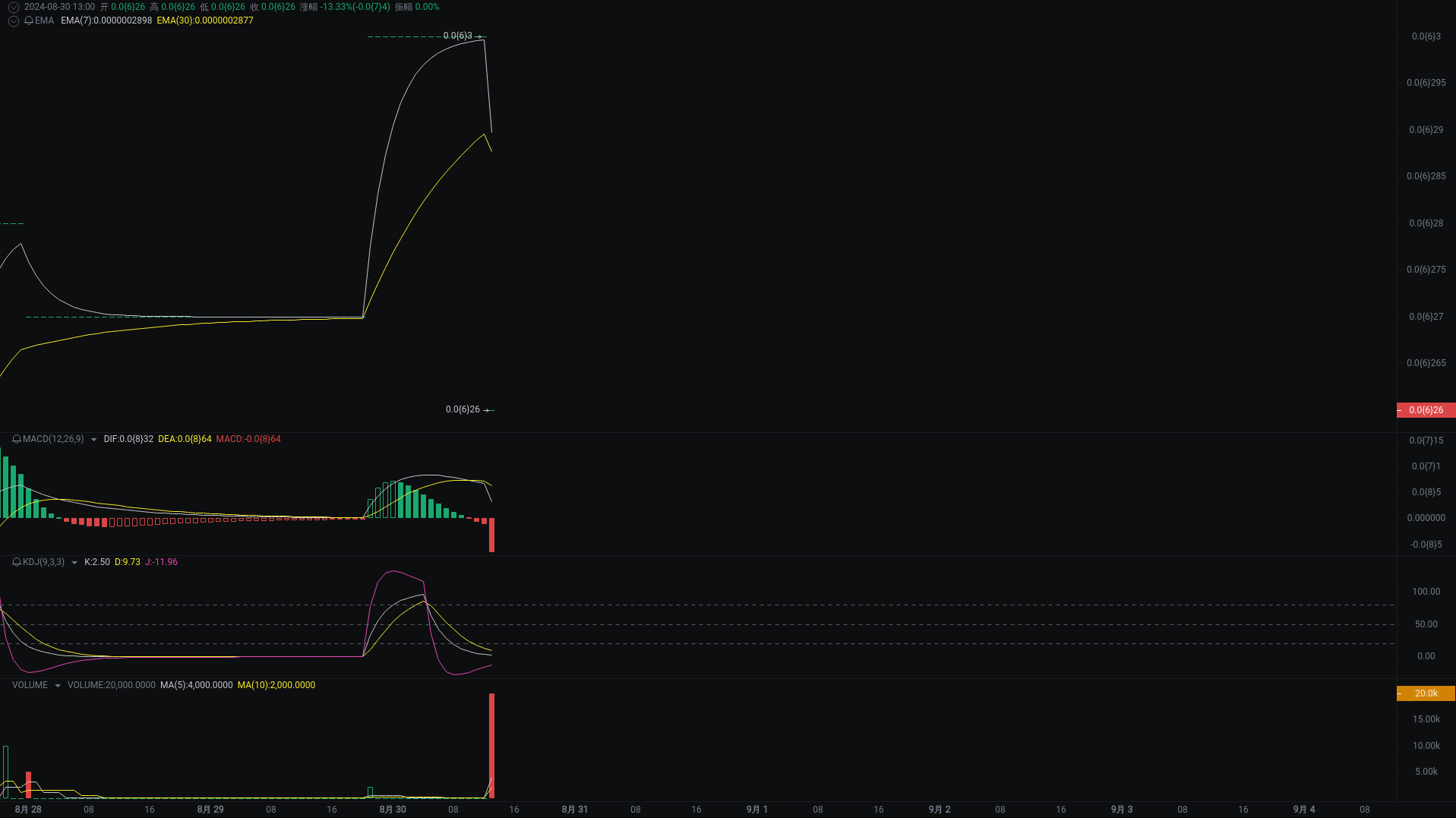
Task: Click the red current price tag on right axis
Action: pyautogui.click(x=1426, y=410)
